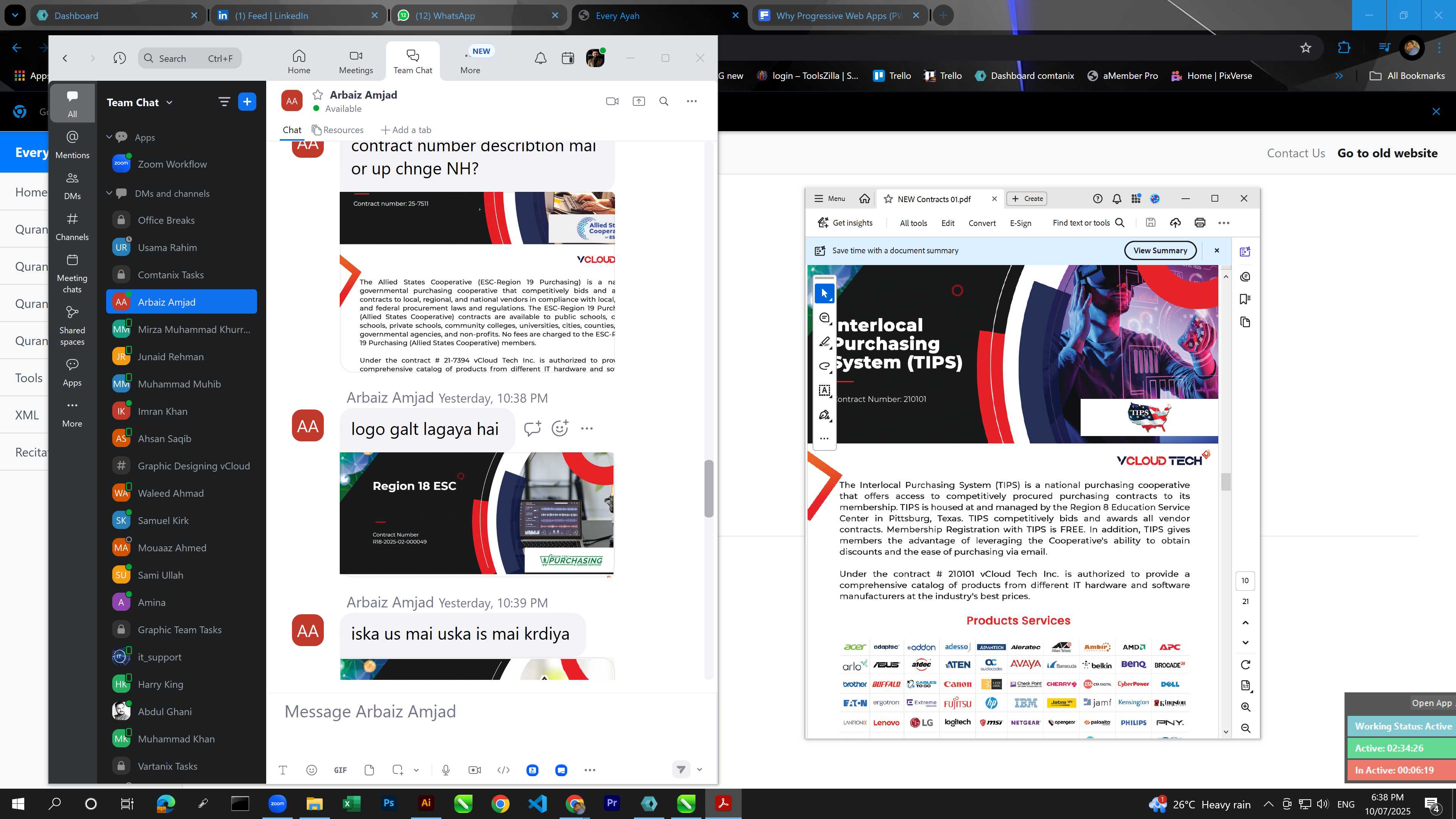
Task: Switch to the Zoom Home tab
Action: [299, 61]
